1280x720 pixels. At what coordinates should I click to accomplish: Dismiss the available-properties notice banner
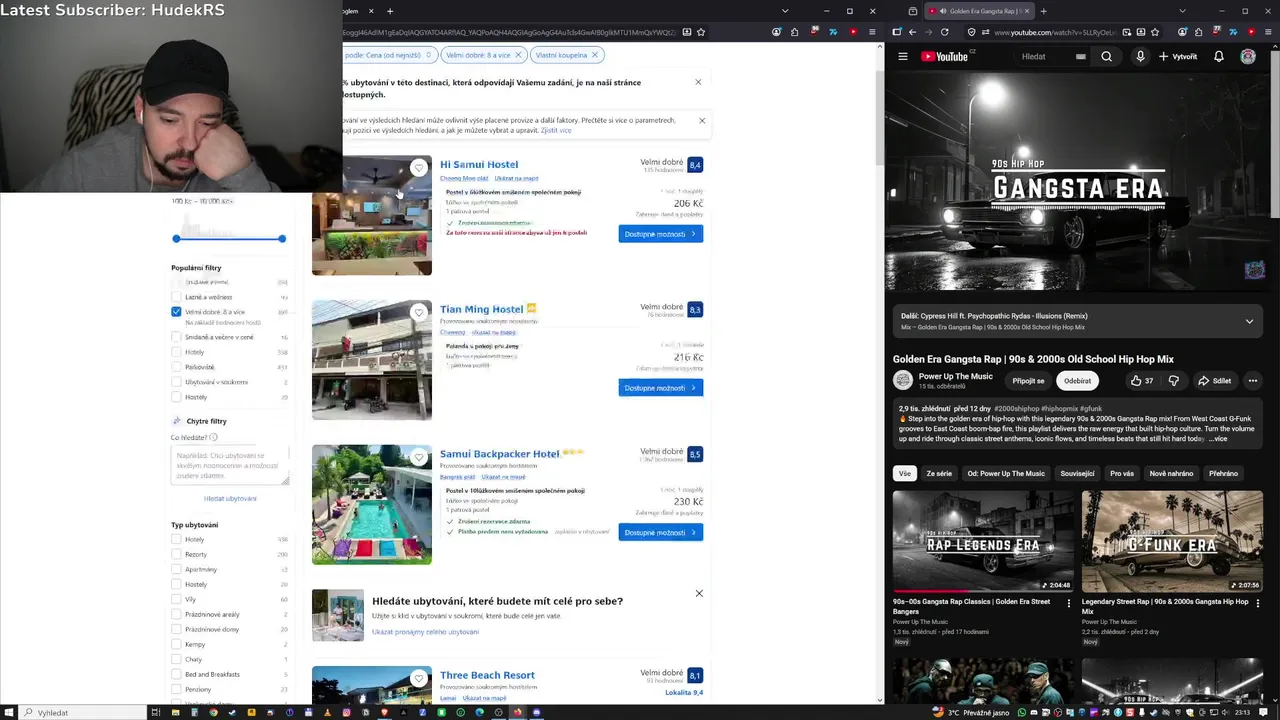(698, 82)
